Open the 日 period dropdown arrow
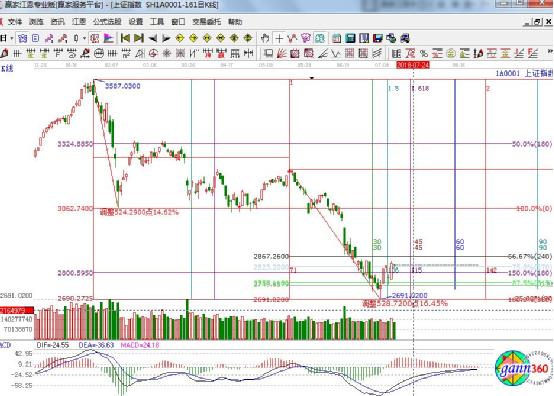554x396 pixels. [12, 38]
